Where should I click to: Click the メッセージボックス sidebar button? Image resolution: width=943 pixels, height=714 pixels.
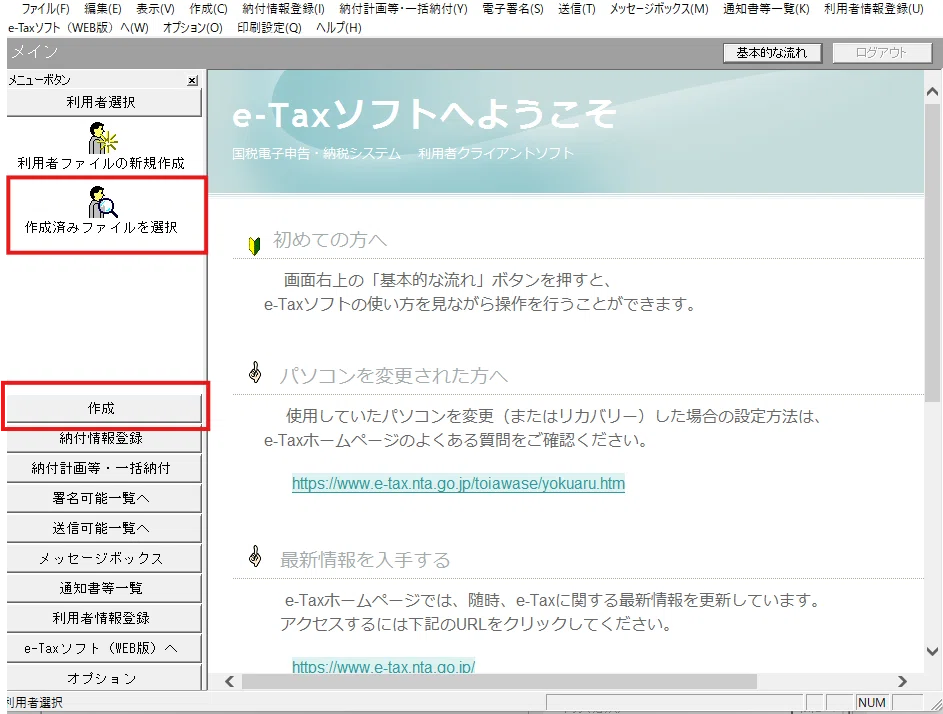(104, 559)
